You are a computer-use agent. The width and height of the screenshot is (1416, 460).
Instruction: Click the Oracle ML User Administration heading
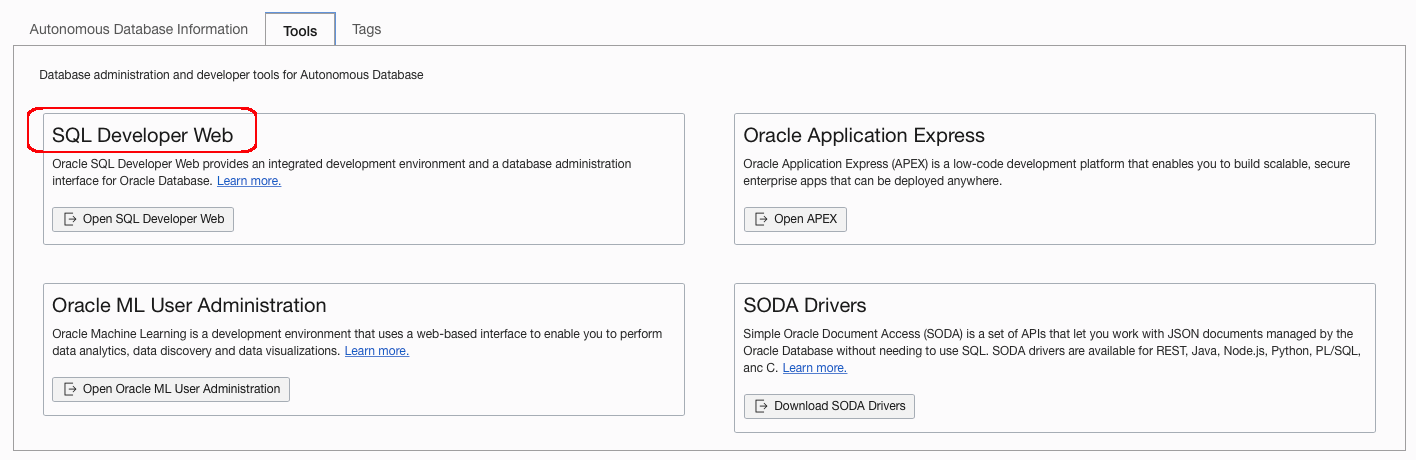189,306
